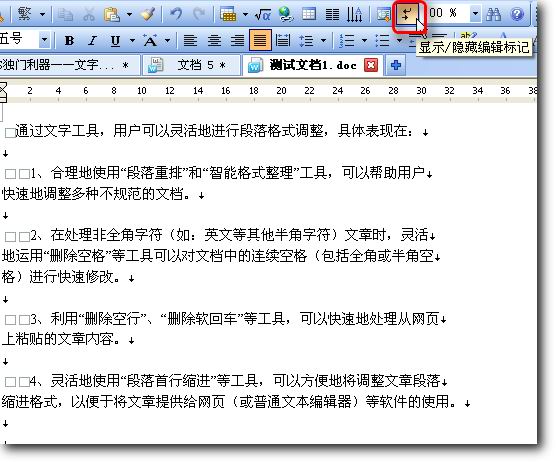The width and height of the screenshot is (556, 462).
Task: Open Help question mark icon
Action: click(x=517, y=14)
